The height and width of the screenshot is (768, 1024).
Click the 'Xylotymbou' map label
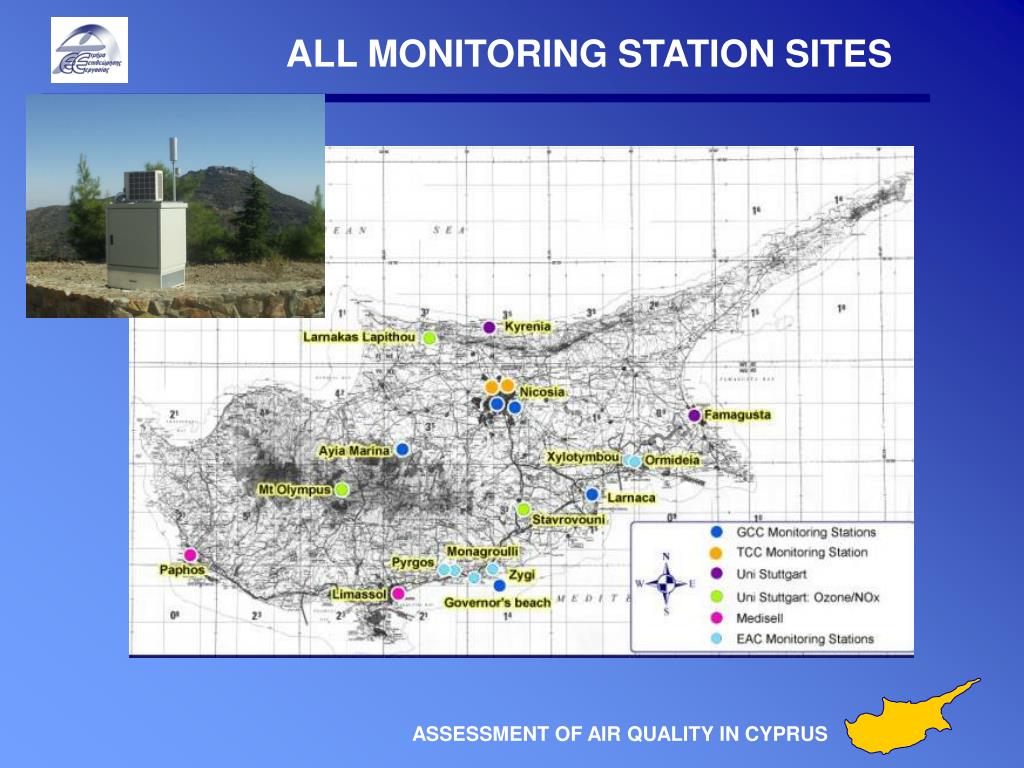(x=583, y=457)
